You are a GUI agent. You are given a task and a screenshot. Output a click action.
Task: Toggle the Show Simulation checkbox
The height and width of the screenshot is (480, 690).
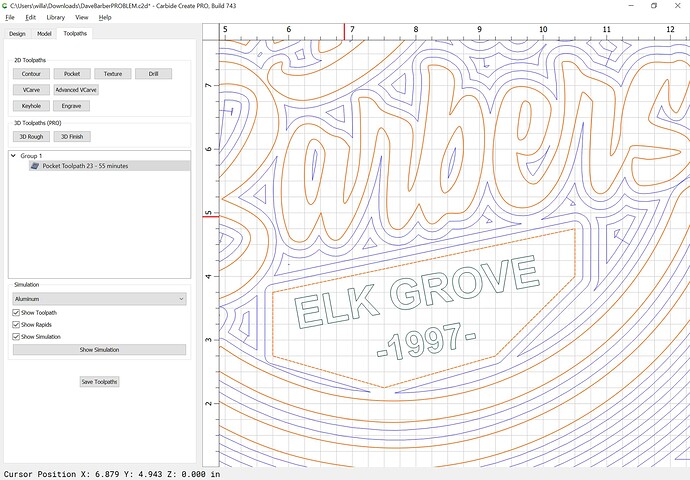(15, 337)
